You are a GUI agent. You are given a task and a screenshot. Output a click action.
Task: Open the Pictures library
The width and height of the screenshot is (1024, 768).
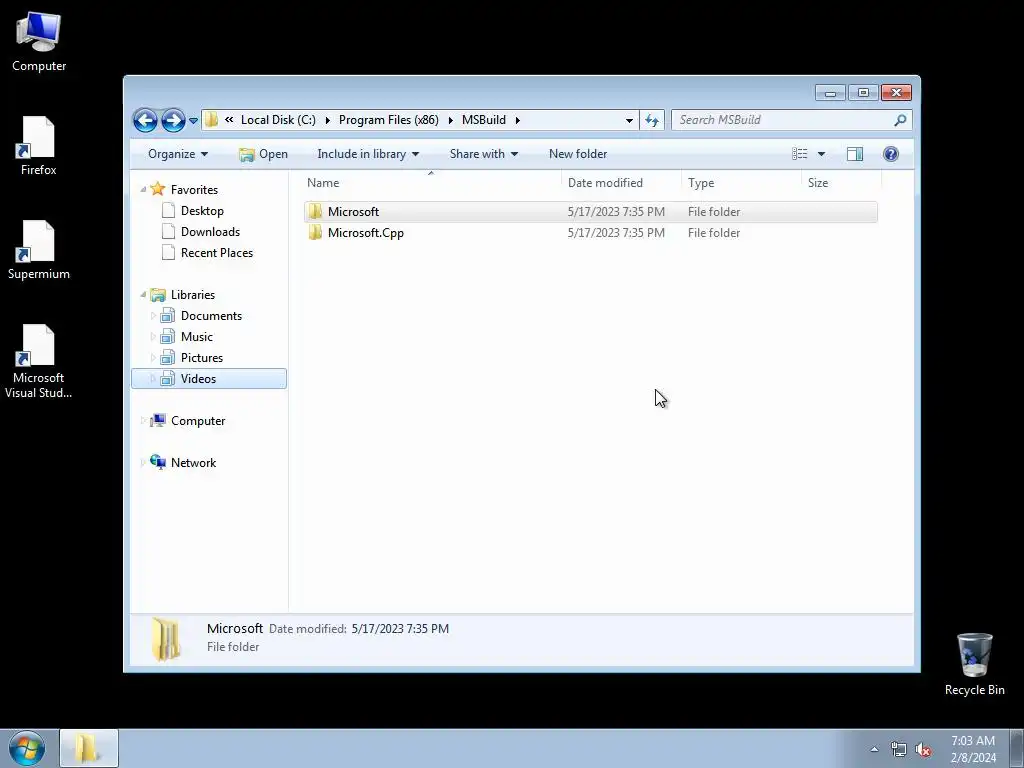[x=202, y=358]
